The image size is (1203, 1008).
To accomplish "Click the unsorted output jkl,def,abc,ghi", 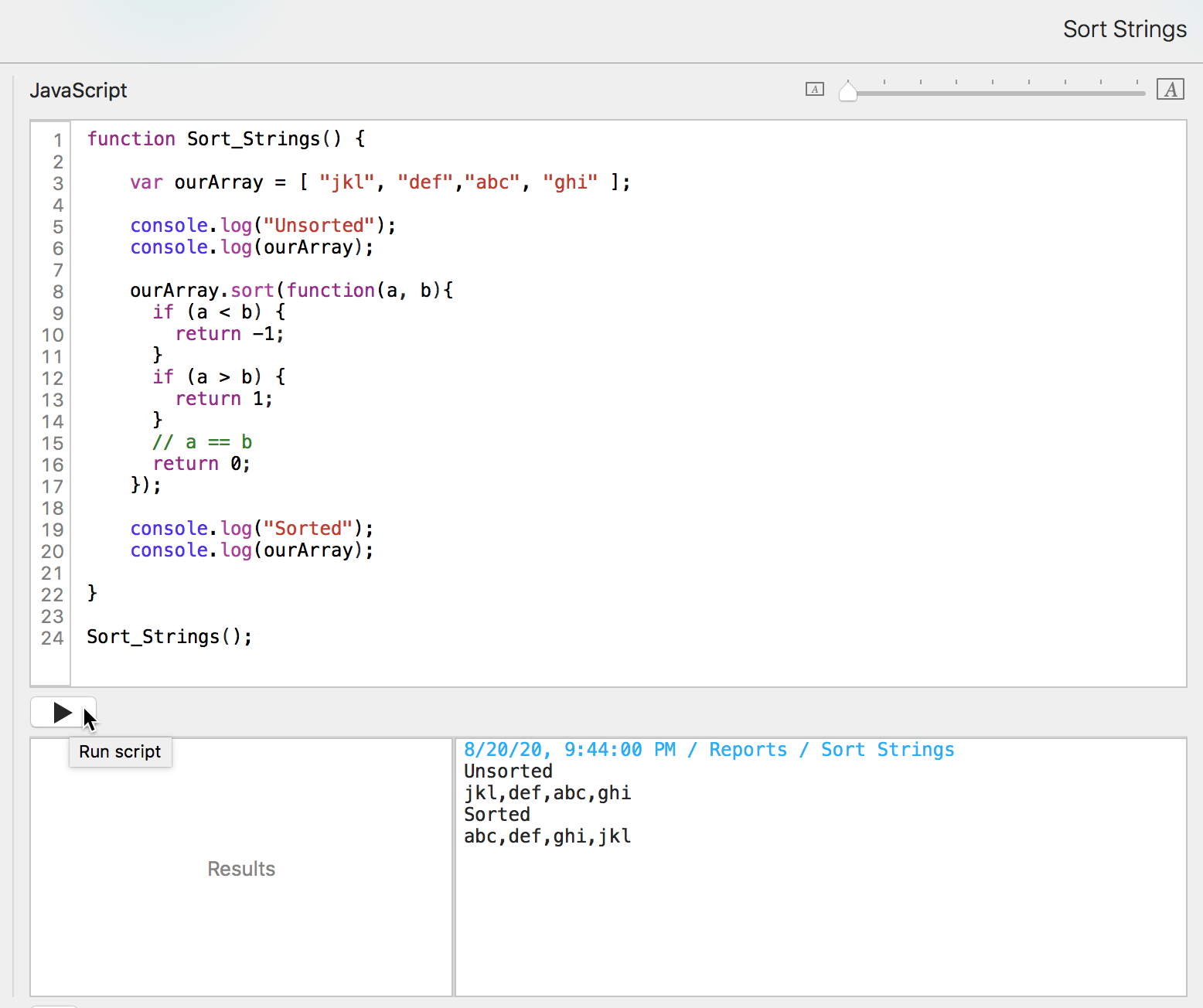I will coord(547,793).
